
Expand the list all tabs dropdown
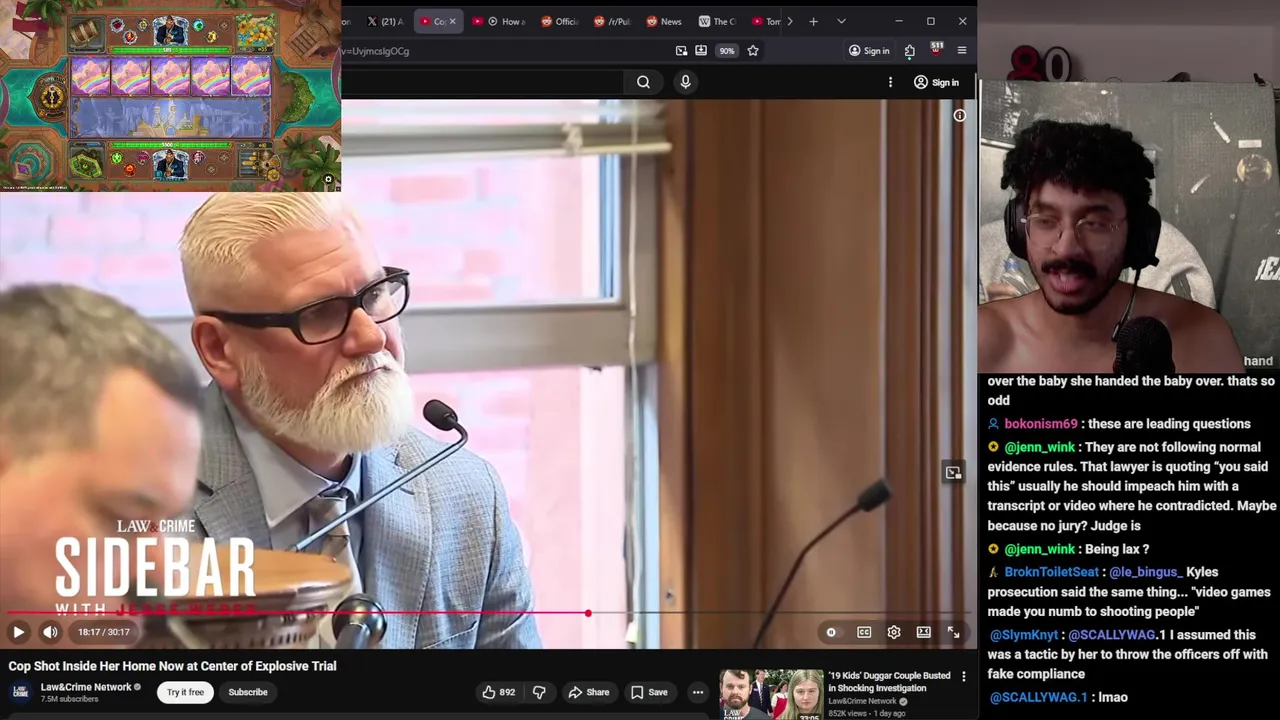click(x=841, y=21)
